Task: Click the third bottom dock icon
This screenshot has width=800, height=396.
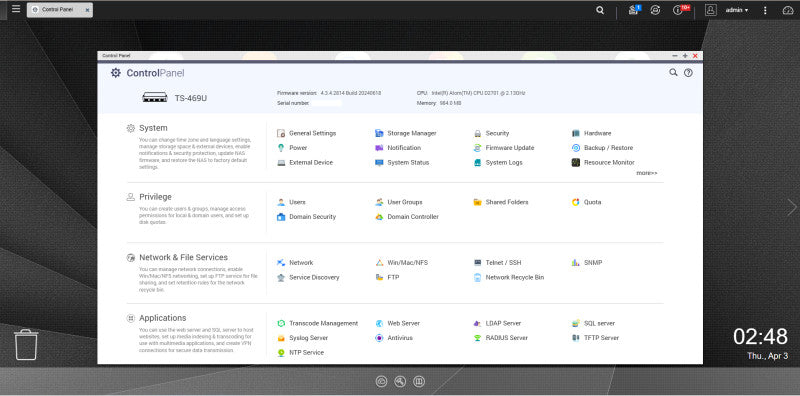Action: tap(419, 381)
